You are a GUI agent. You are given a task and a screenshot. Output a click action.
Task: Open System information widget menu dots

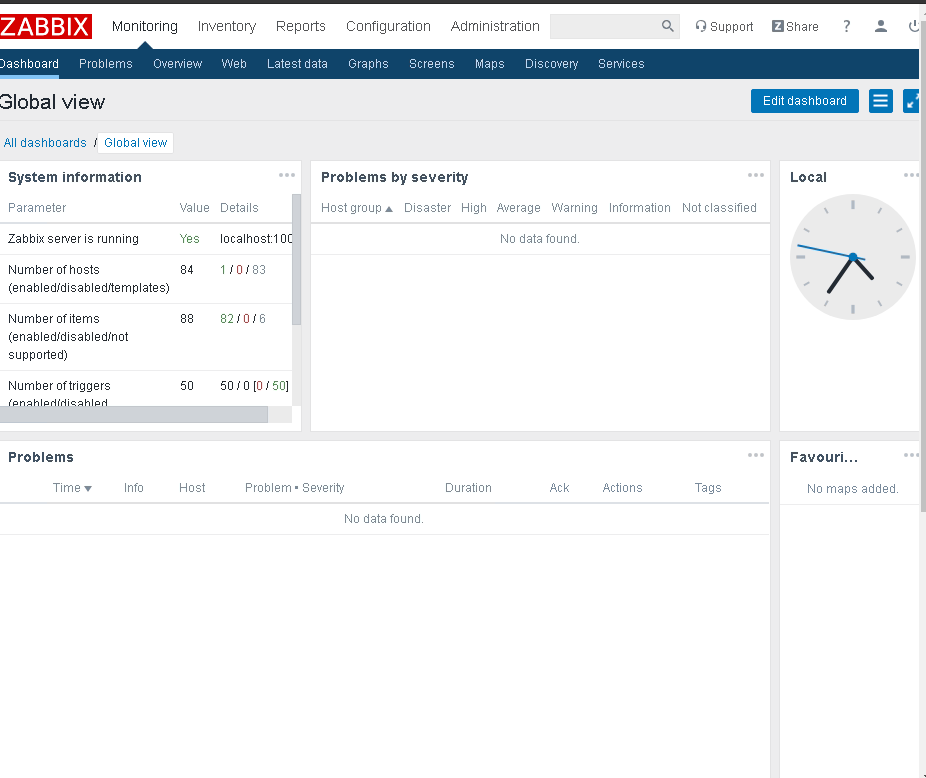[286, 175]
